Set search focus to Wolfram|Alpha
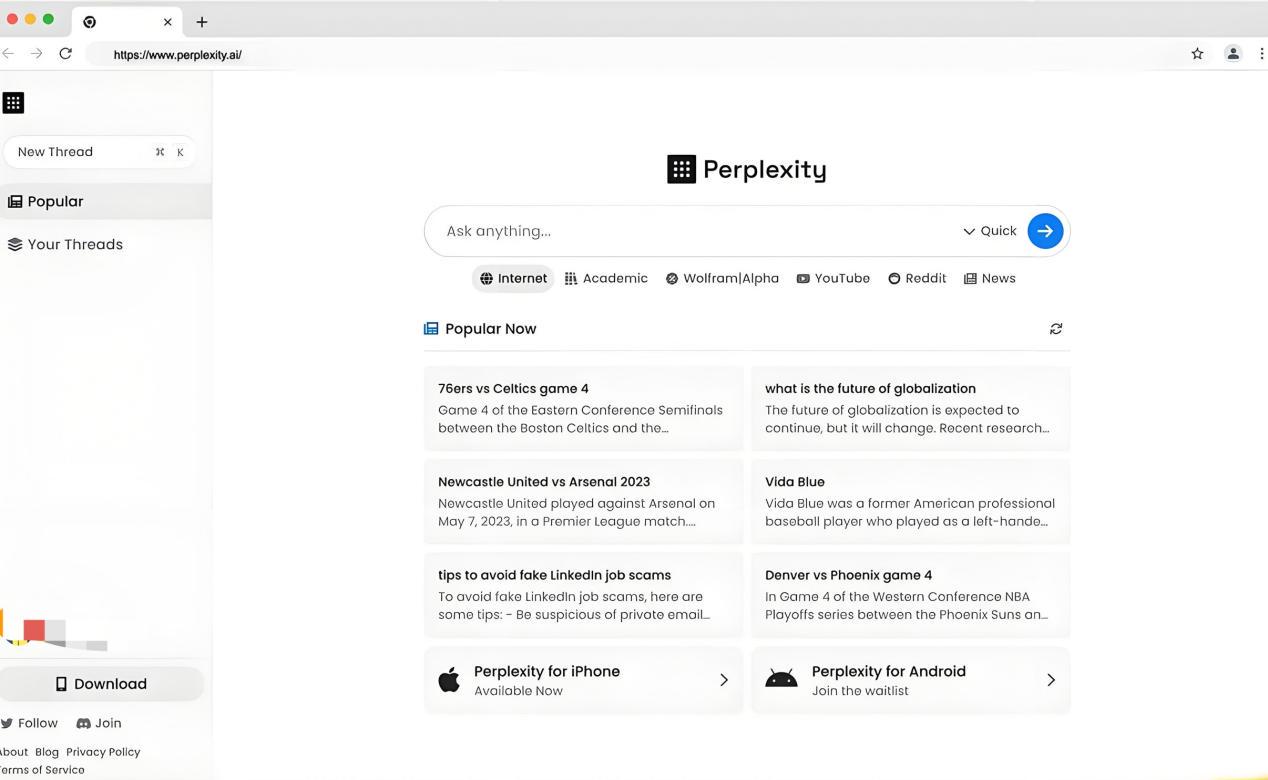 click(x=722, y=279)
